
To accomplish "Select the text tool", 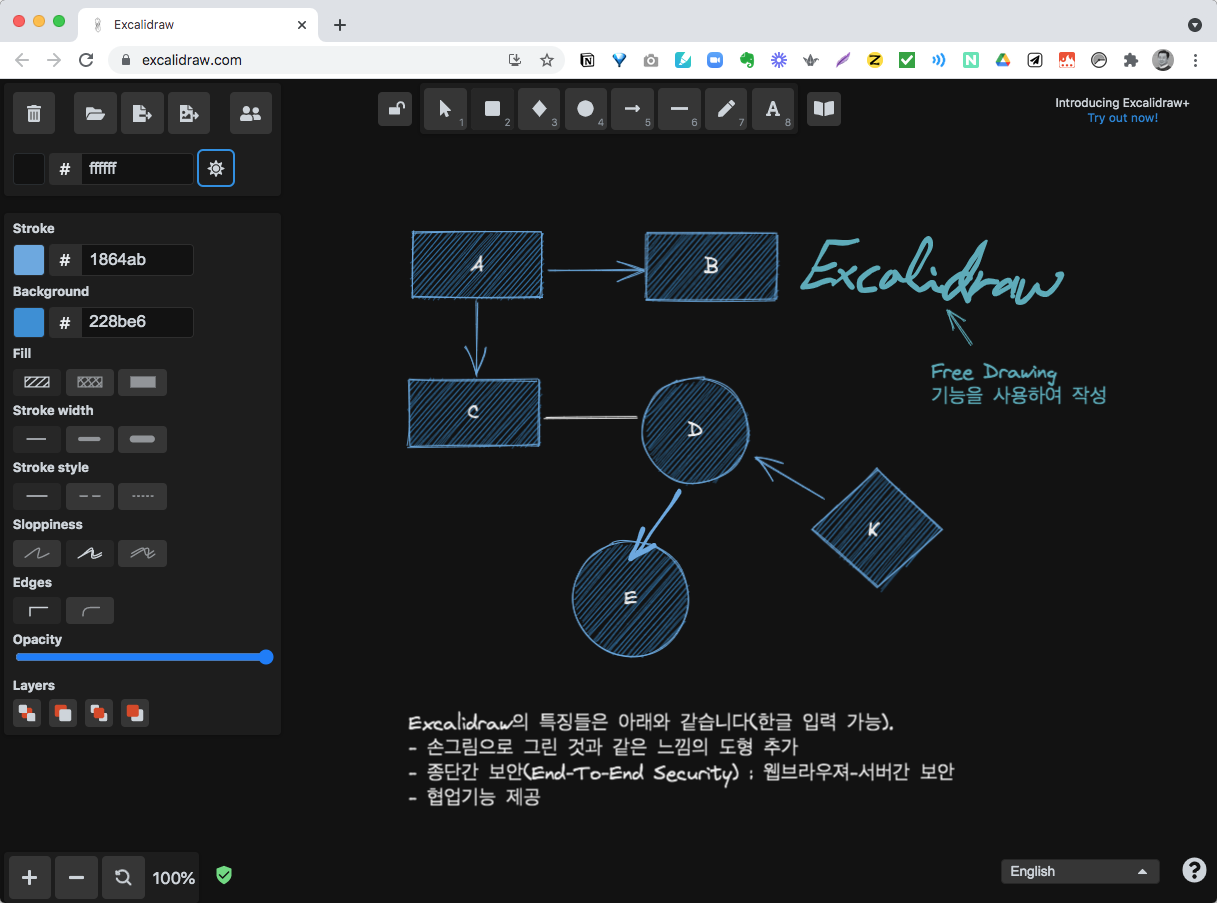I will pos(773,109).
